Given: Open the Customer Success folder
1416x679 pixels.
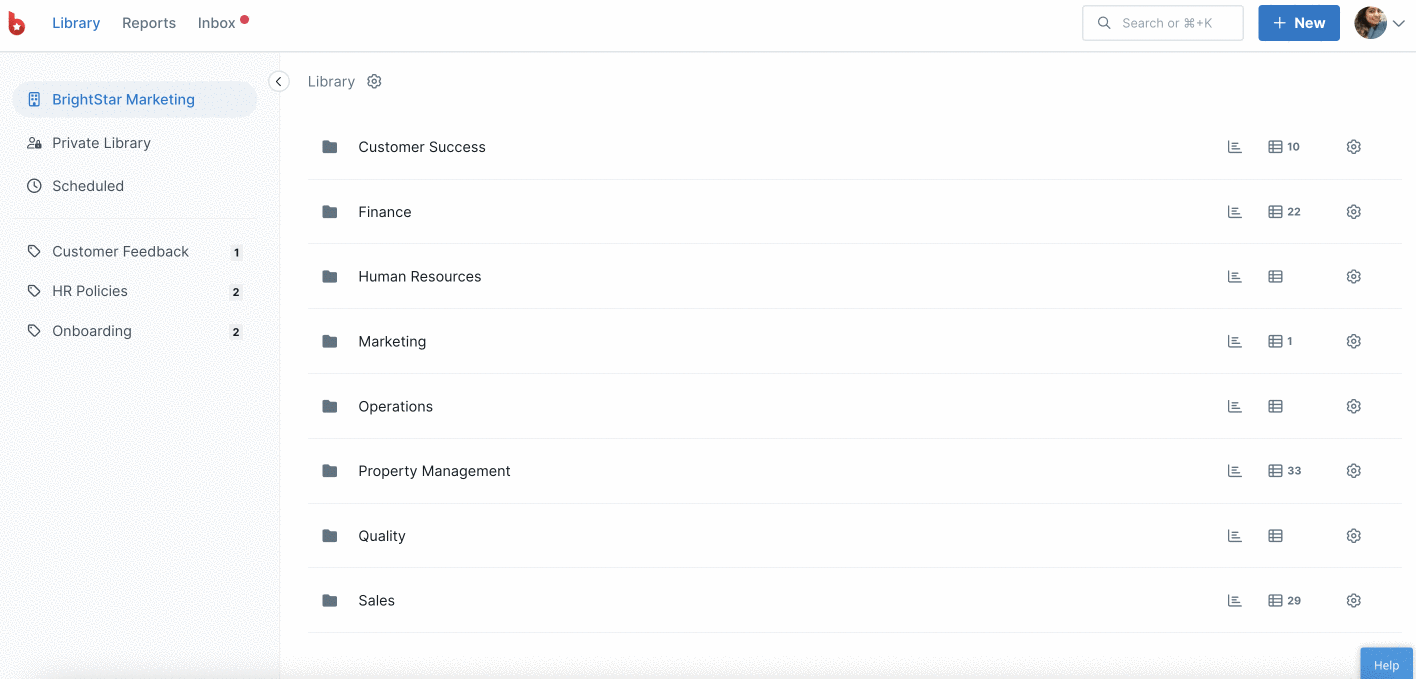Looking at the screenshot, I should 421,147.
